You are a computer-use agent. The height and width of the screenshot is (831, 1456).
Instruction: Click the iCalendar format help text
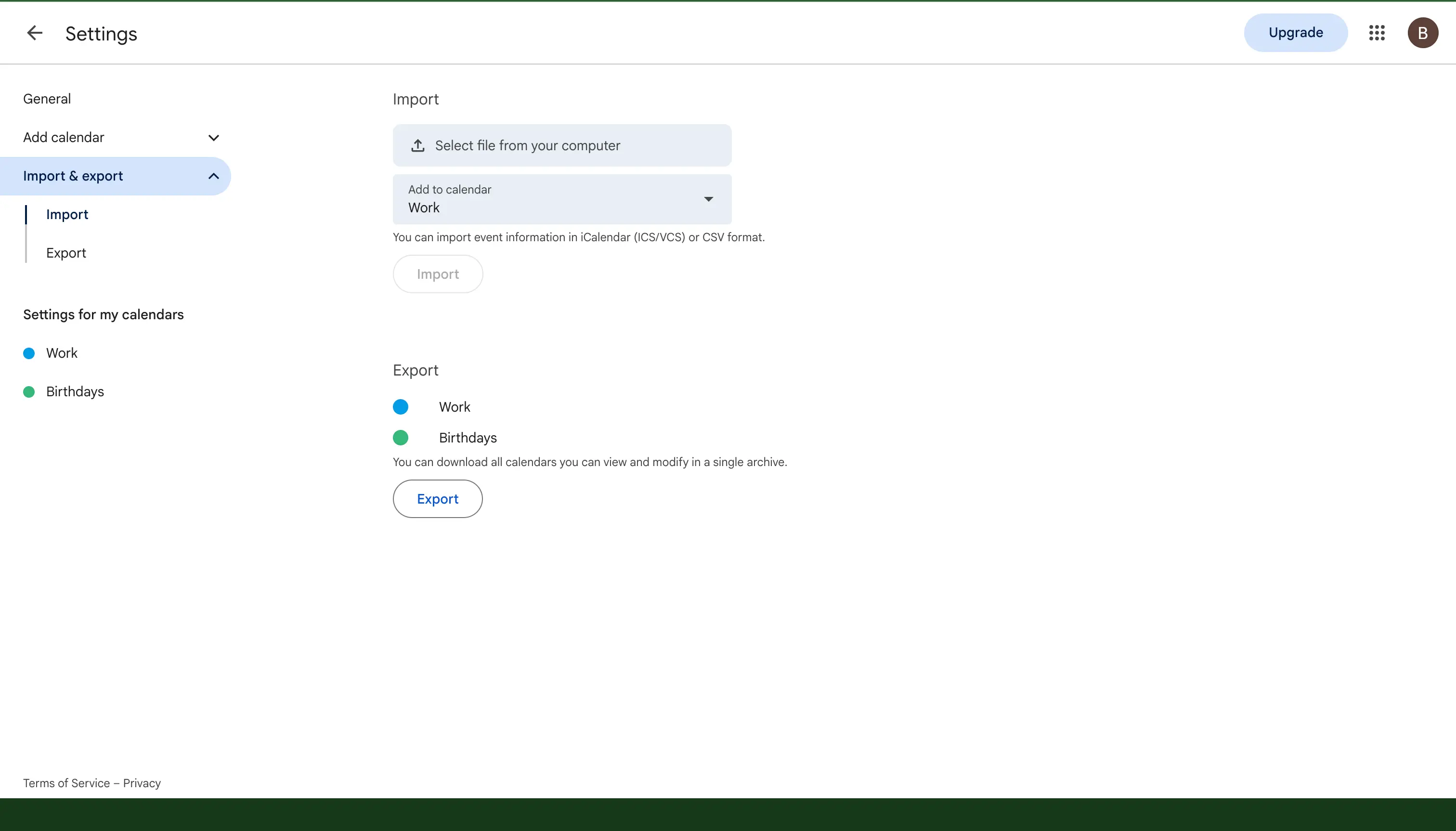pos(579,237)
